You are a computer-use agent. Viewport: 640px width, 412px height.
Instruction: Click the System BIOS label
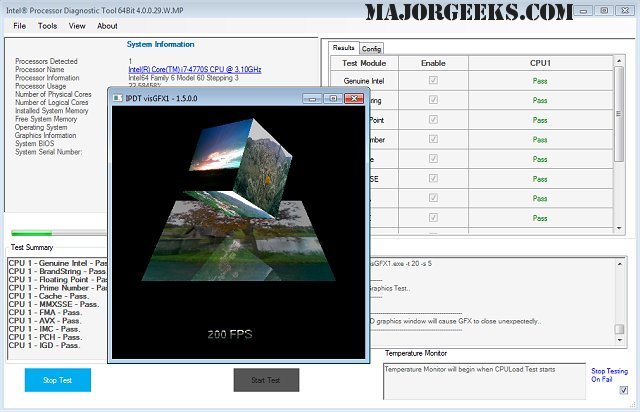click(34, 143)
